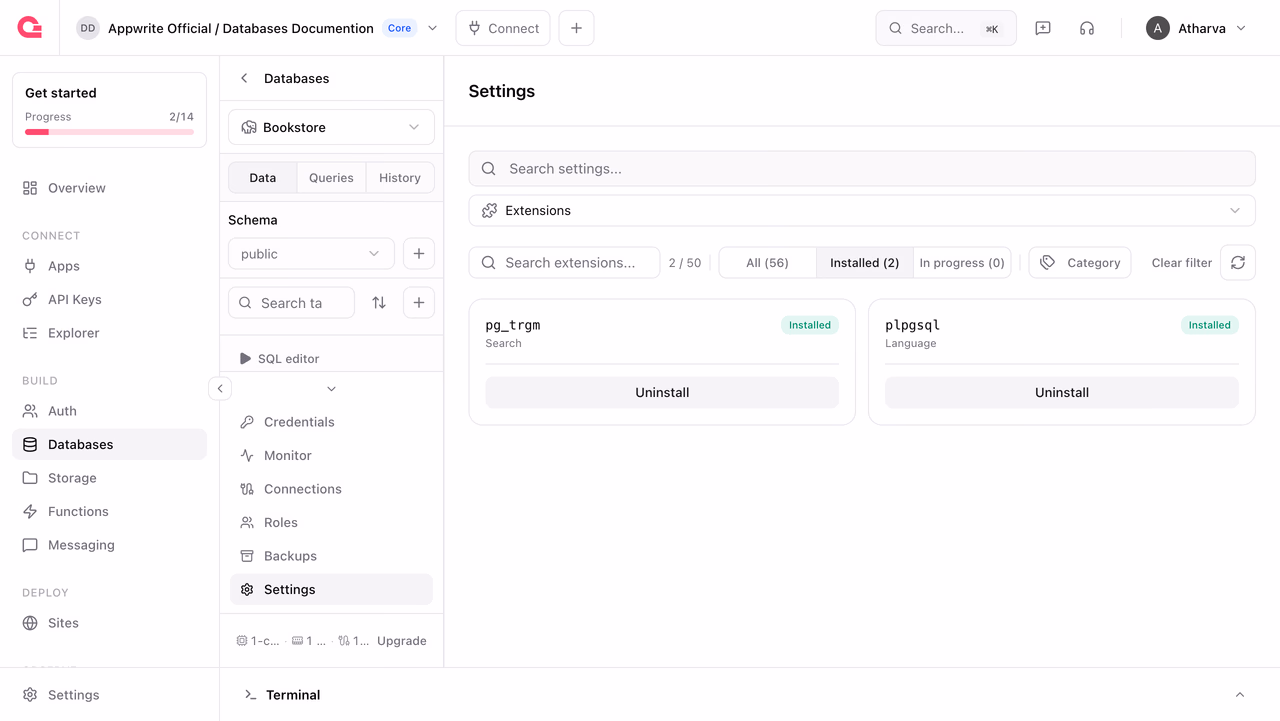Open Roles
1280x721 pixels.
(331, 522)
